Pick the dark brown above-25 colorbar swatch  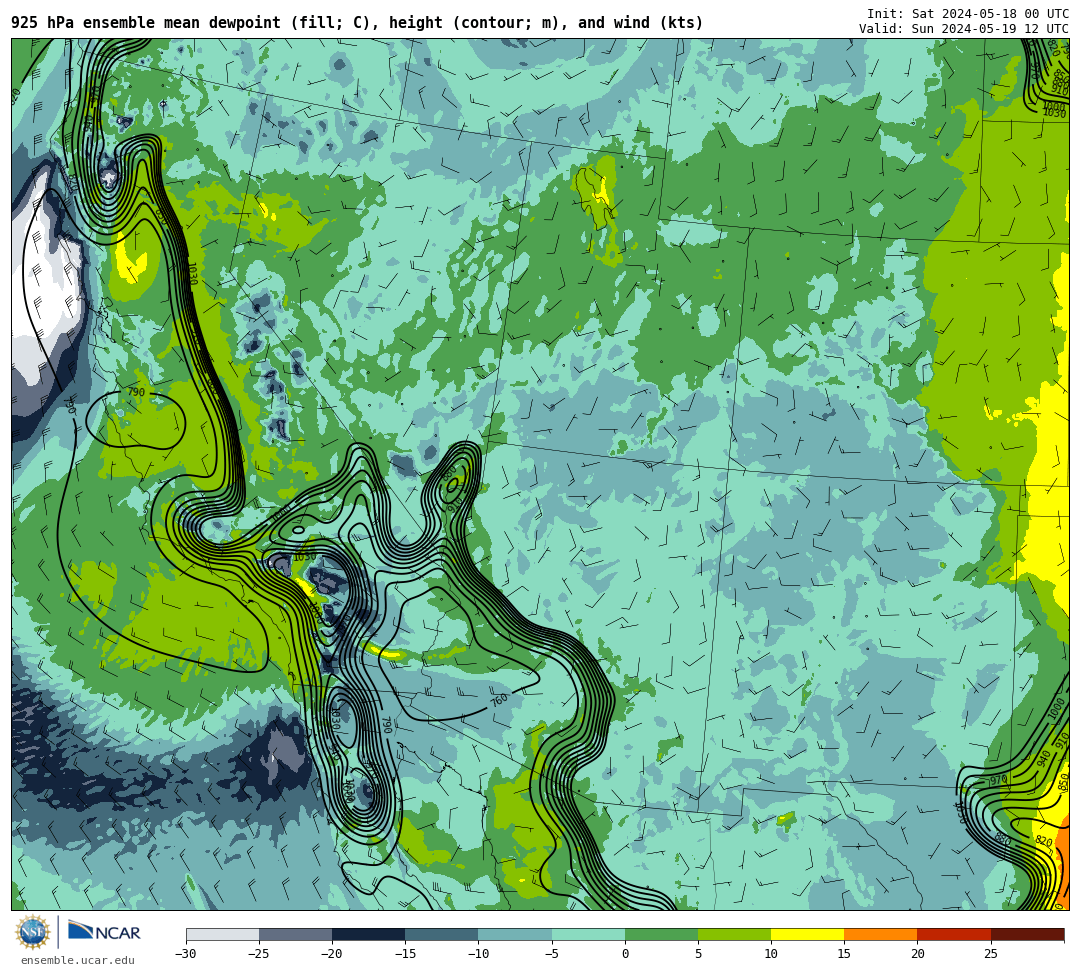(x=1027, y=934)
